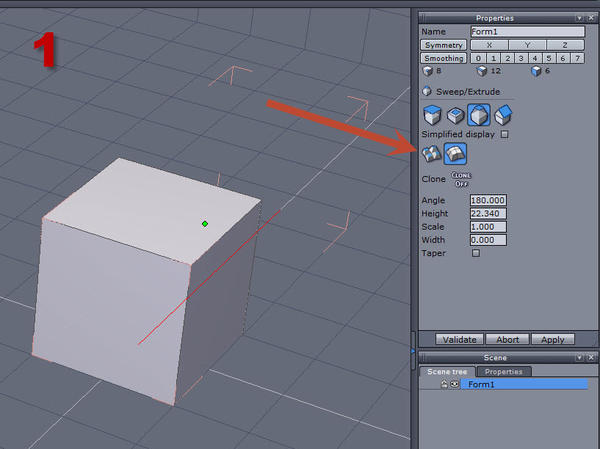Enable the Simplified display checkbox
This screenshot has height=449, width=600.
tap(505, 134)
